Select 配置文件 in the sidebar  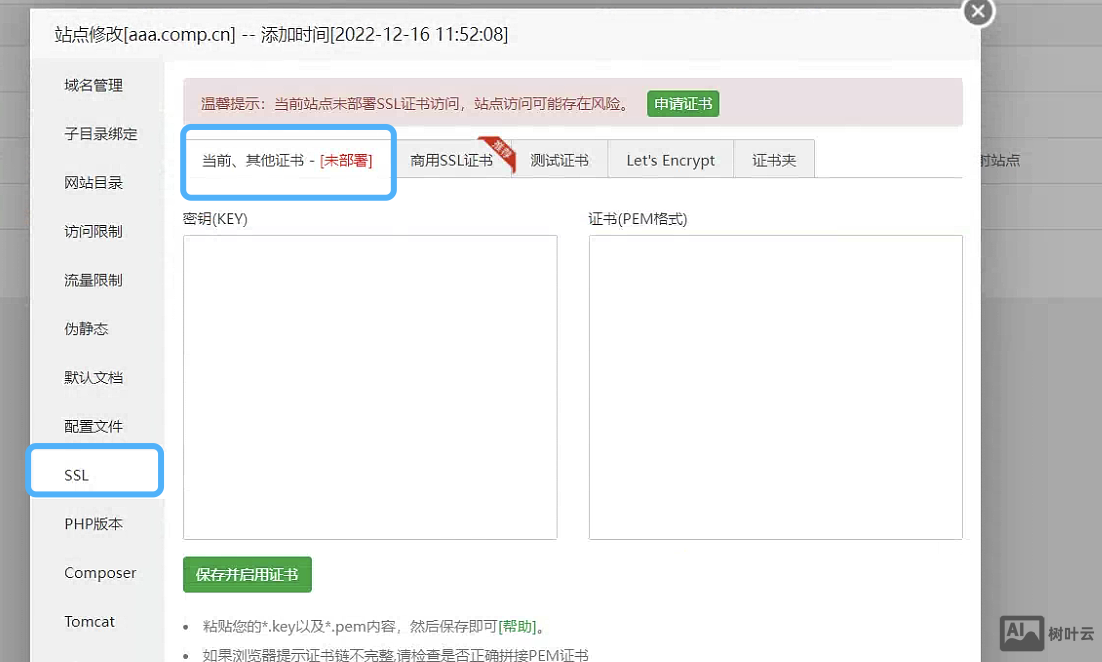(x=94, y=426)
